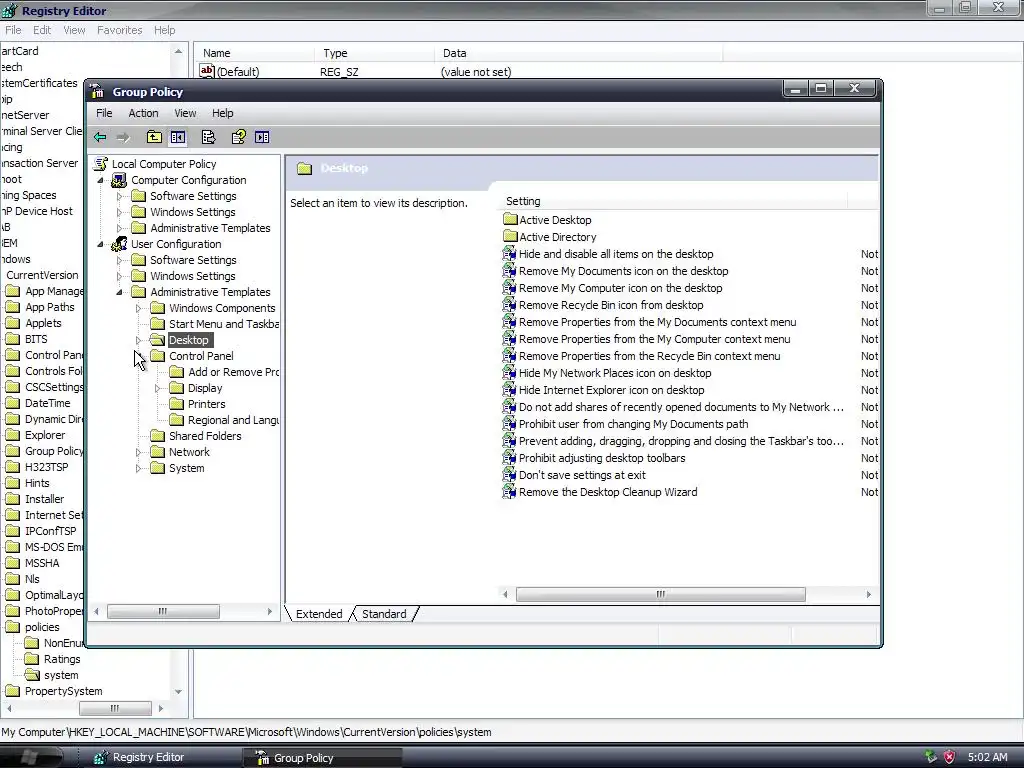Click the (Default) string value icon in Registry Editor

point(207,71)
